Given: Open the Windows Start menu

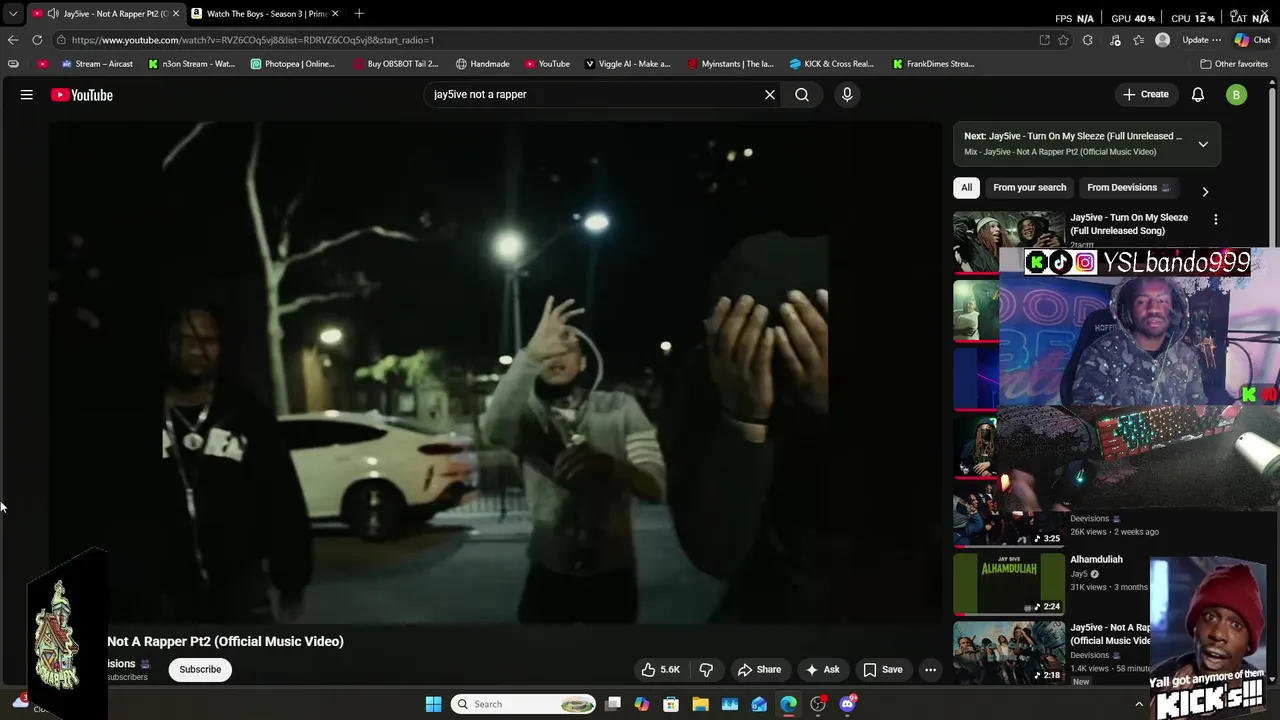Looking at the screenshot, I should 433,704.
